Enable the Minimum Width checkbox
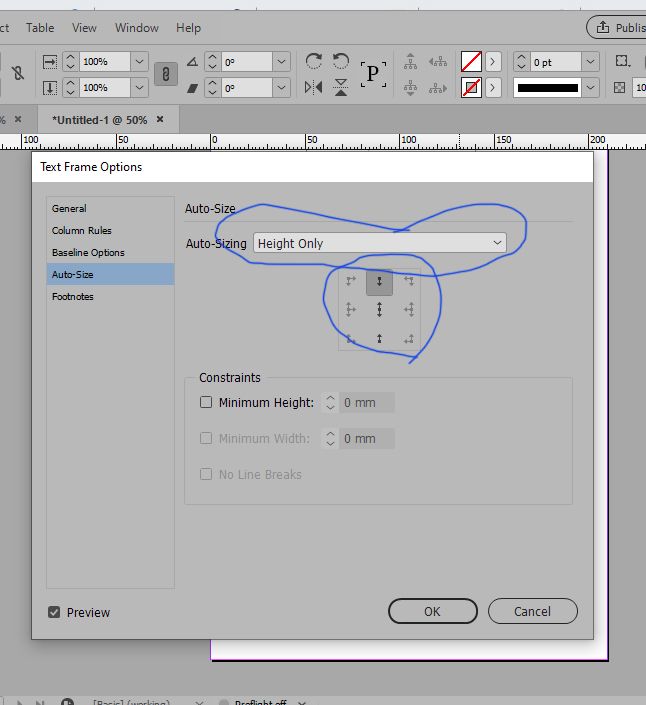The image size is (646, 705). pos(206,438)
